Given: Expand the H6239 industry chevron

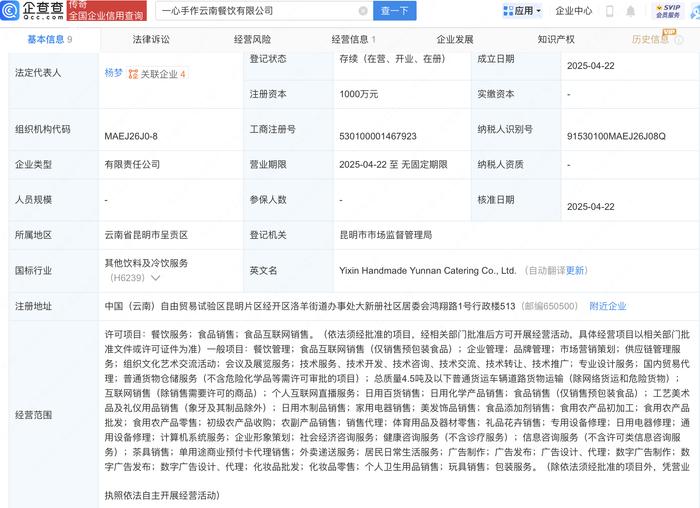Looking at the screenshot, I should point(155,278).
